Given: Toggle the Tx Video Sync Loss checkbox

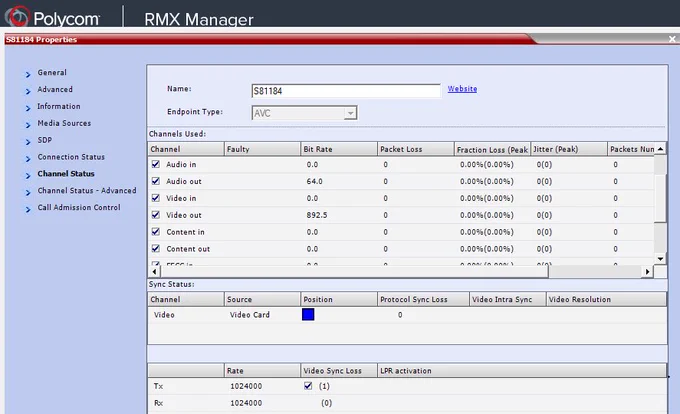Looking at the screenshot, I should (308, 385).
